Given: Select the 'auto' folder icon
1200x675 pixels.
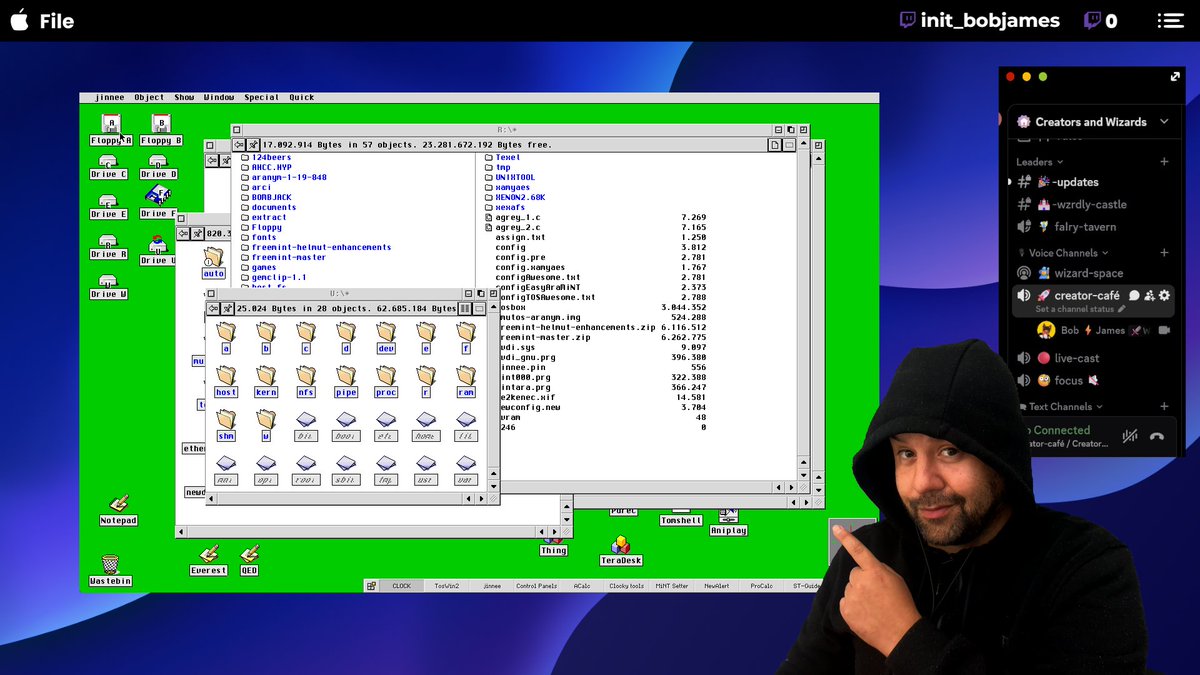Looking at the screenshot, I should (213, 264).
